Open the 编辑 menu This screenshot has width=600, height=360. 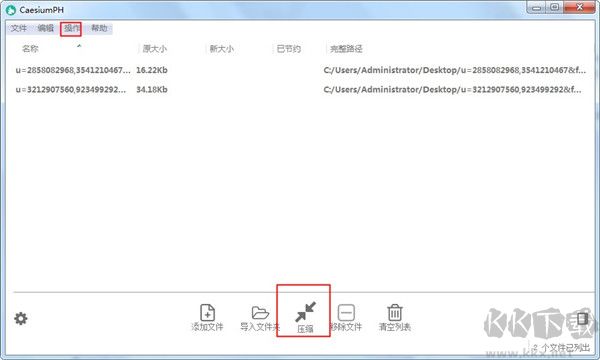(46, 28)
